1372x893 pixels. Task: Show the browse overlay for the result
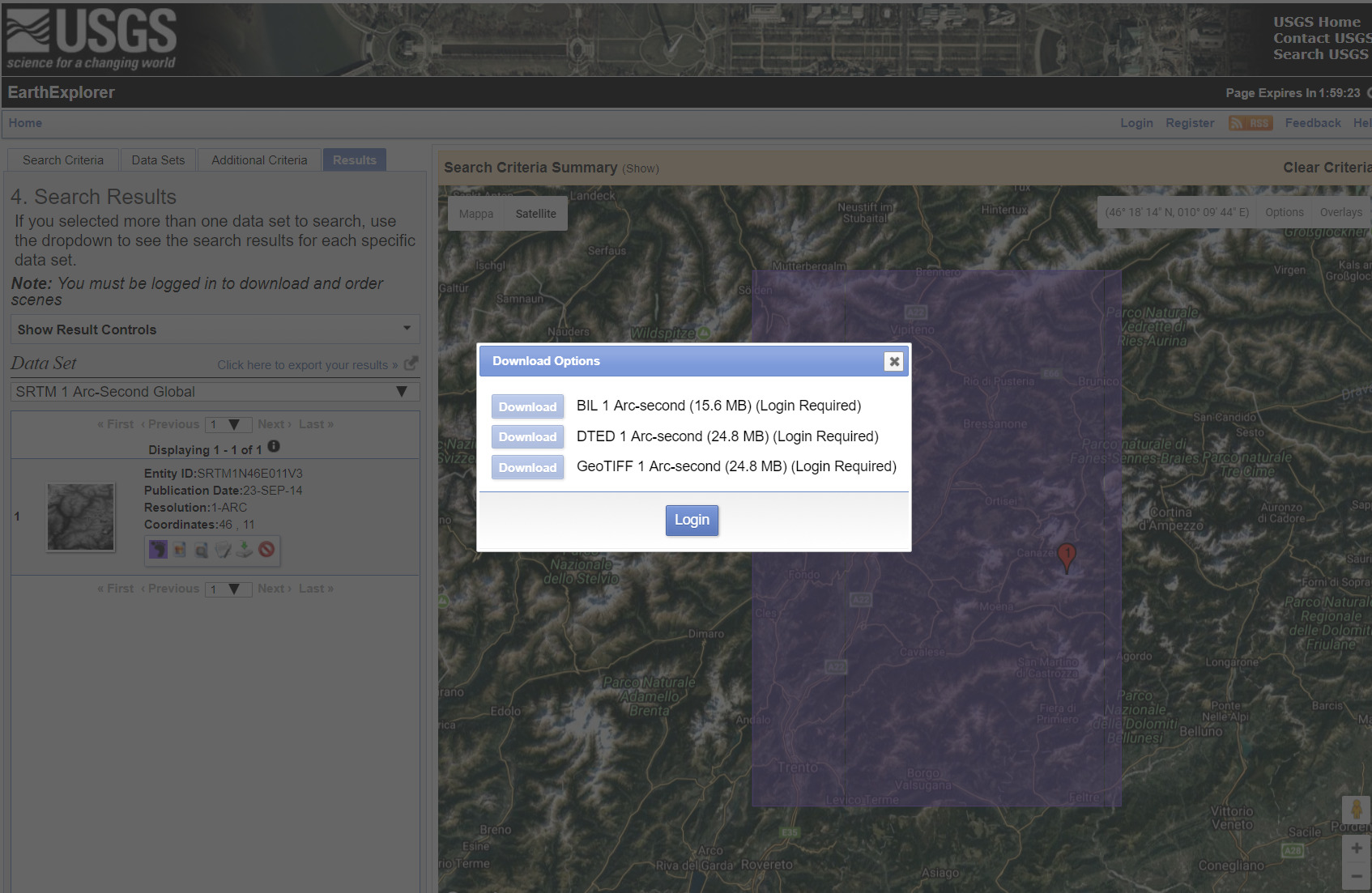(x=180, y=550)
